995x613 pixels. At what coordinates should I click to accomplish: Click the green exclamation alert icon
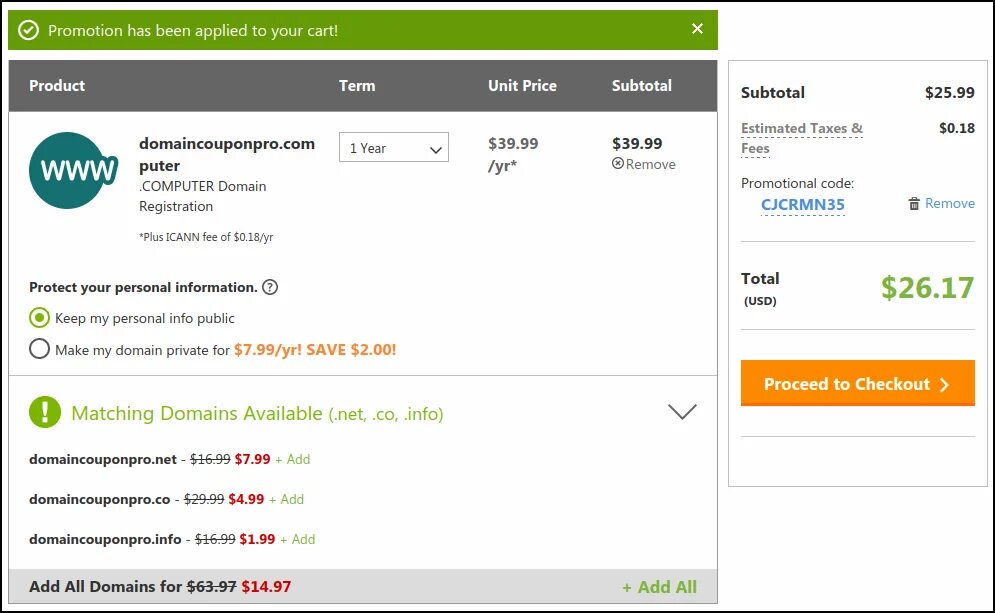[45, 412]
